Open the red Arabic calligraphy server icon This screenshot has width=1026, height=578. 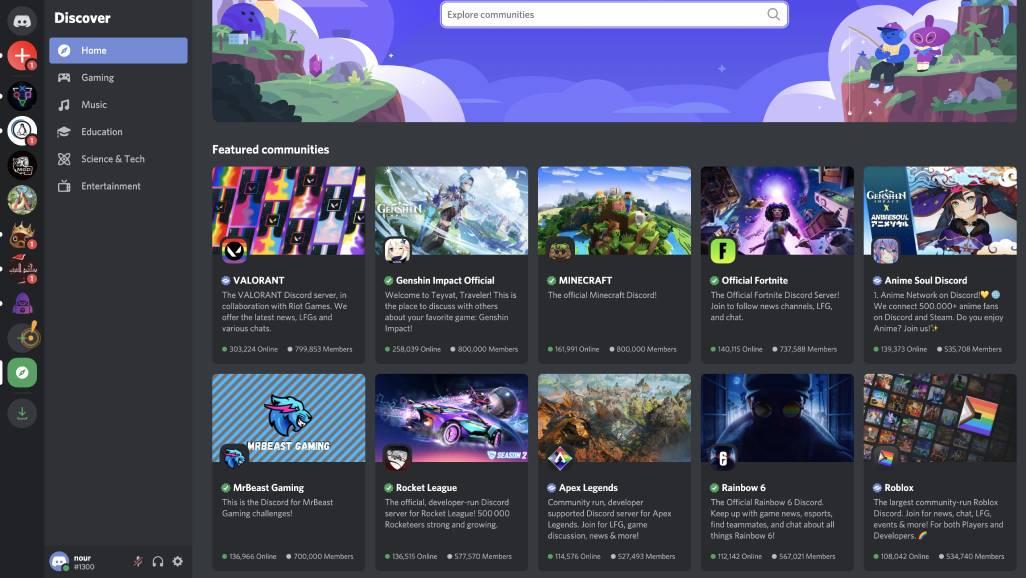point(22,268)
